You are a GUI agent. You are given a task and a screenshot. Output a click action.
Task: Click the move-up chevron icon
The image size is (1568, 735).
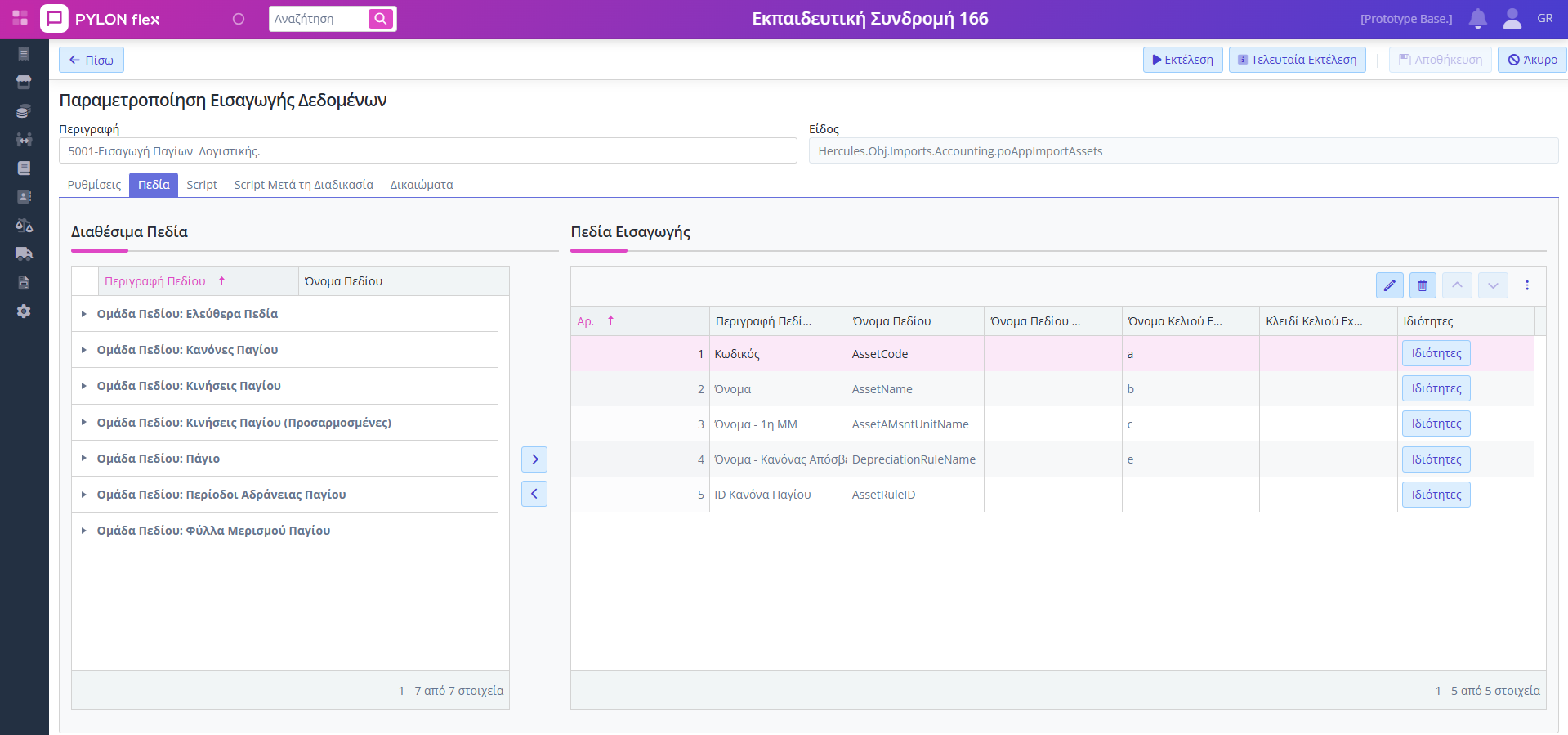(1457, 285)
